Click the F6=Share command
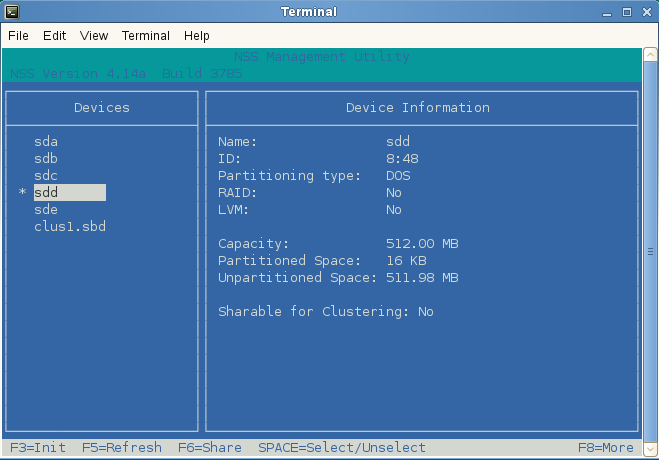 (x=210, y=447)
